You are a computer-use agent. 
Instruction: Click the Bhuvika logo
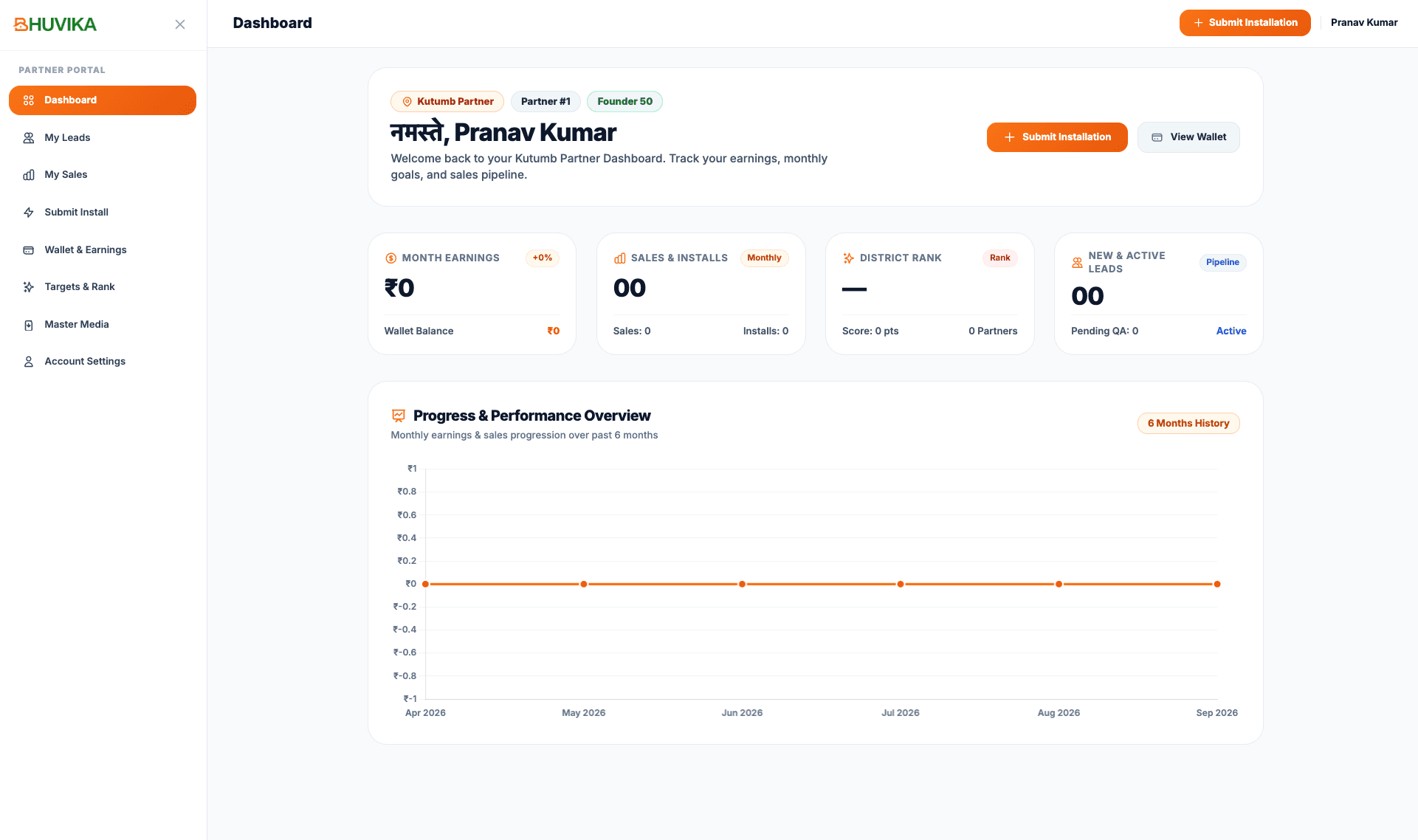tap(55, 24)
